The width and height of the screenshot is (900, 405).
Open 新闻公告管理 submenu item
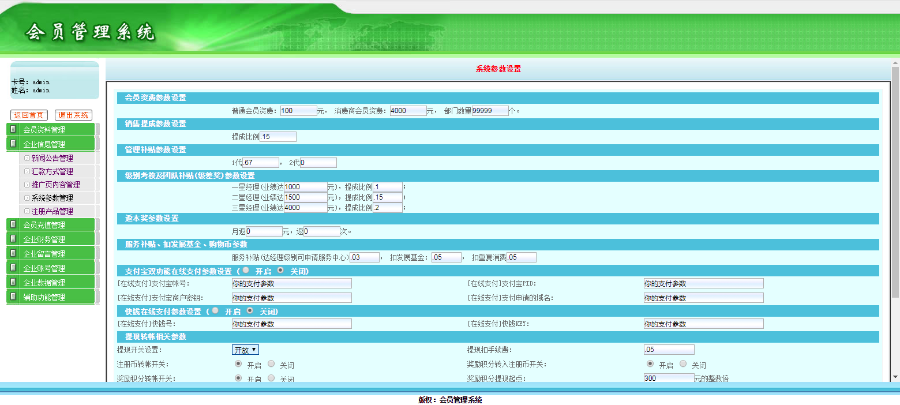pos(53,158)
